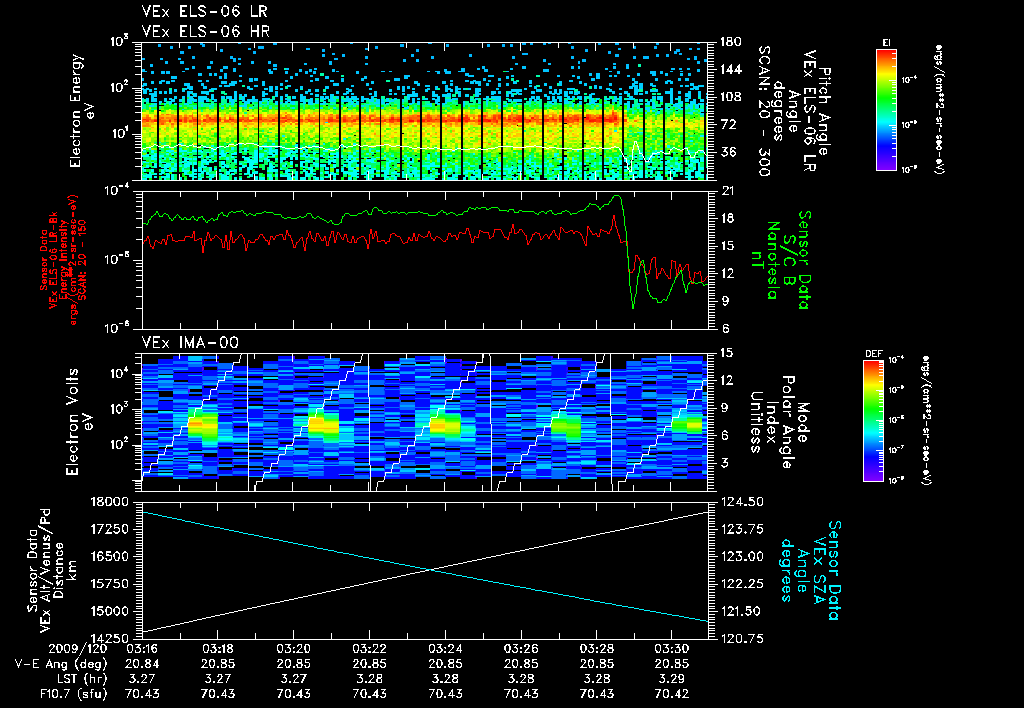Viewport: 1024px width, 708px height.
Task: Click the 03:20 time tick label
Action: [x=293, y=649]
